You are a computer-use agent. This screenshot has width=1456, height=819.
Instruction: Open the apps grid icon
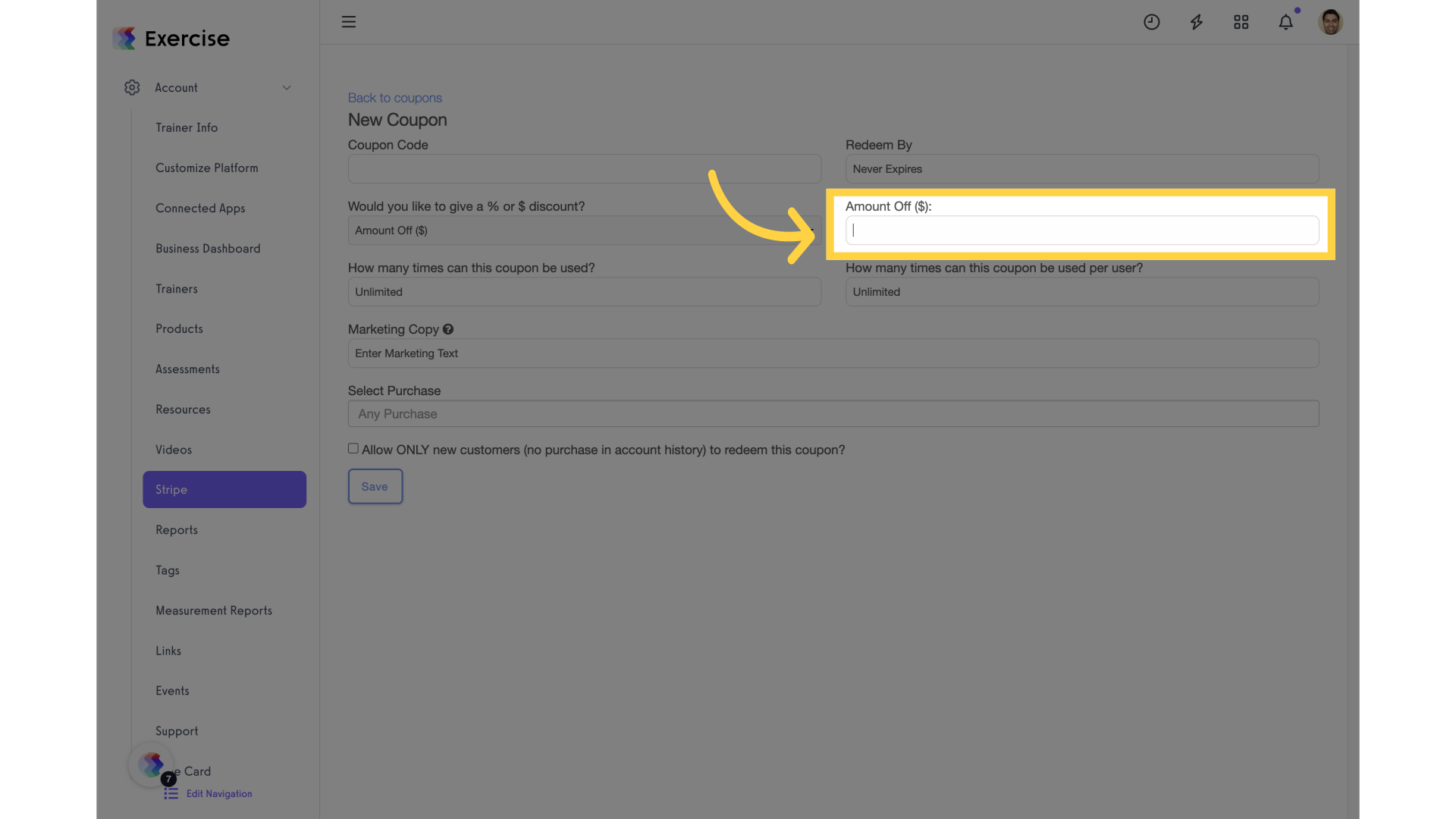pyautogui.click(x=1241, y=22)
